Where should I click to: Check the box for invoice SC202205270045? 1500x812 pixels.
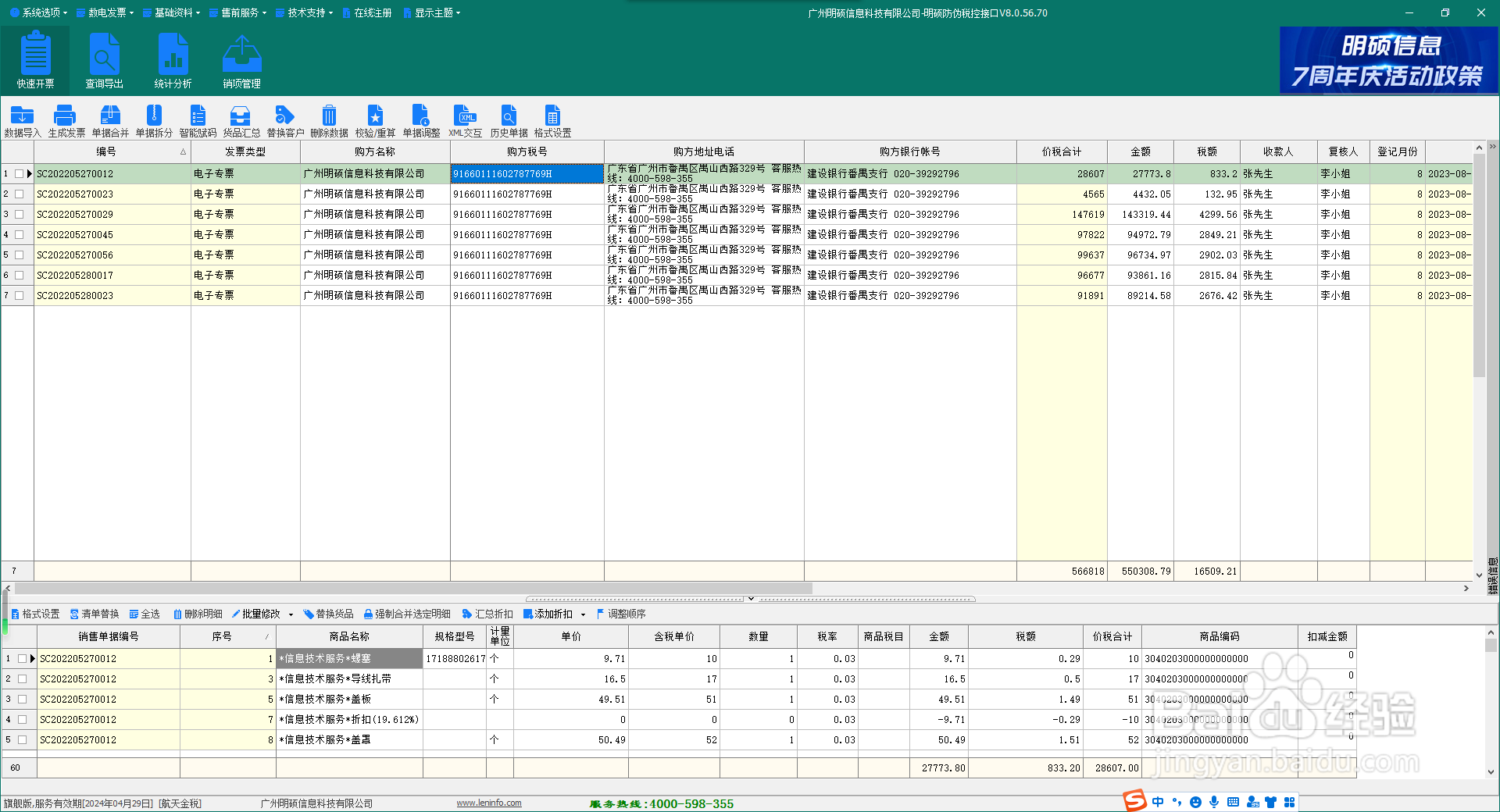click(20, 235)
